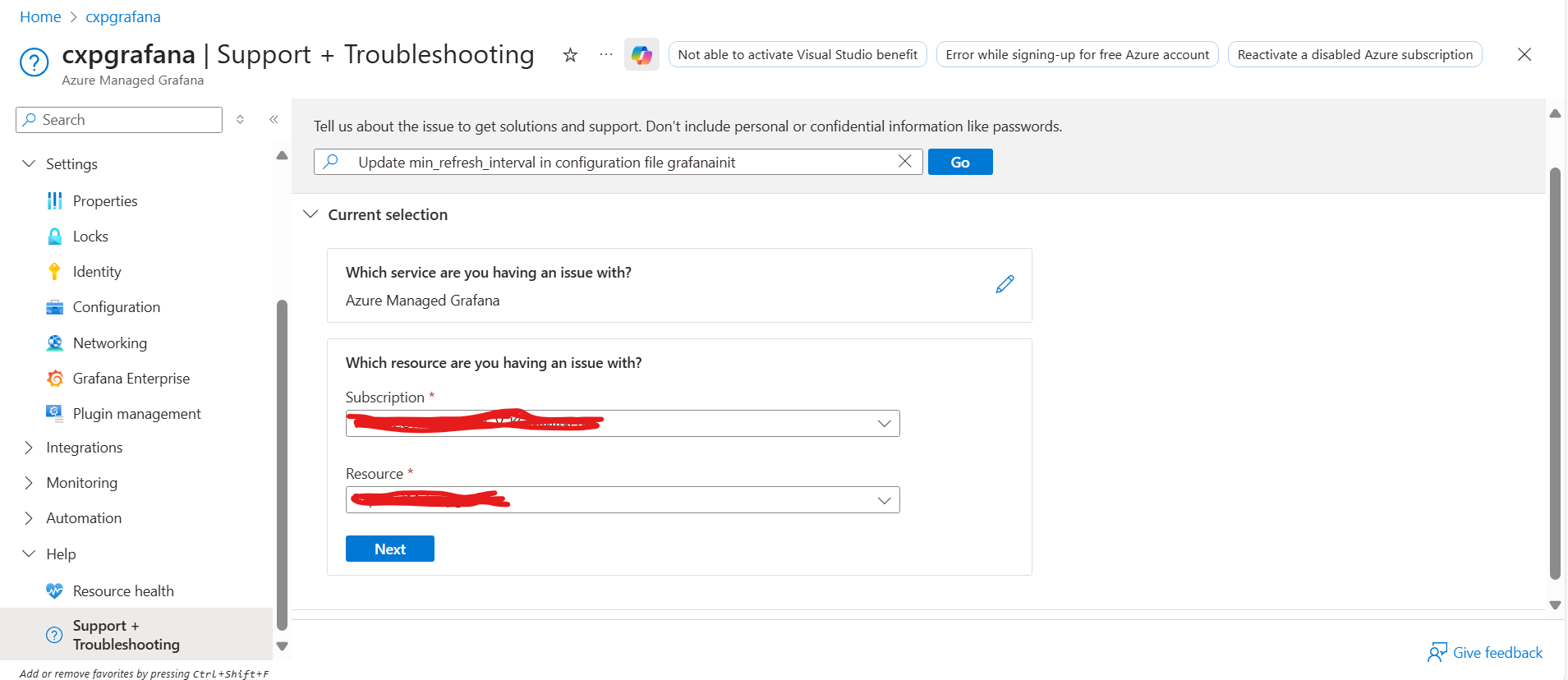Screen dimensions: 1568x680
Task: Click the 'Azure Managed Grafana' service value text
Action: coord(422,301)
